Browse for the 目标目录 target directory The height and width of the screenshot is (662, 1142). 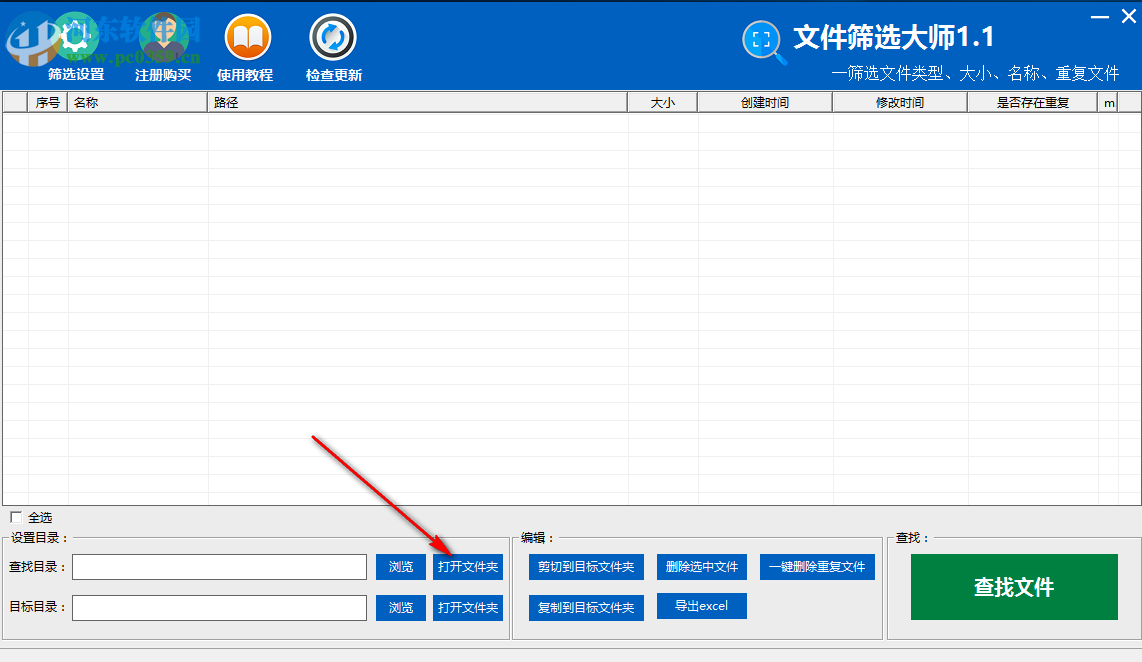click(x=401, y=607)
